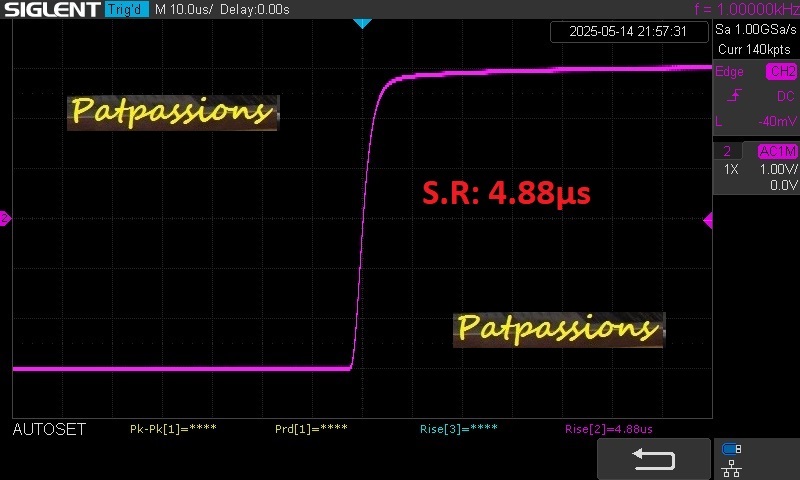The image size is (800, 480).
Task: Click the 0.0V channel offset value
Action: click(783, 185)
